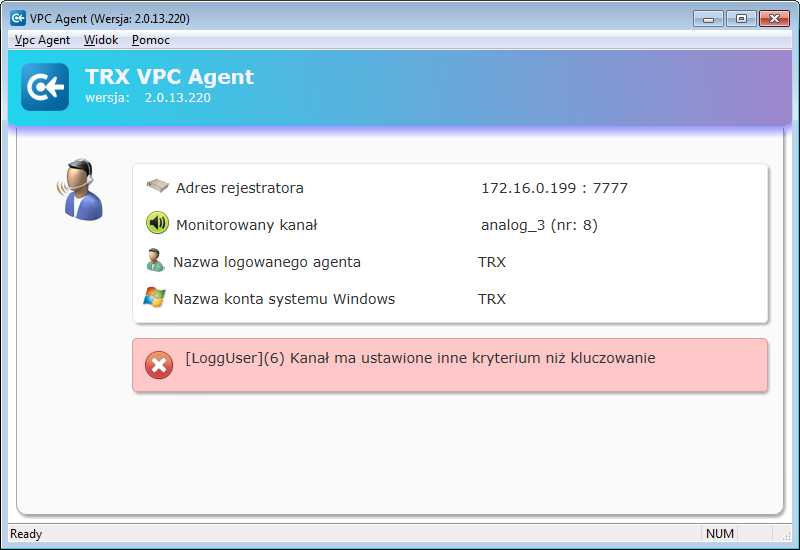800x550 pixels.
Task: Click the green speaker channel icon
Action: click(x=157, y=223)
